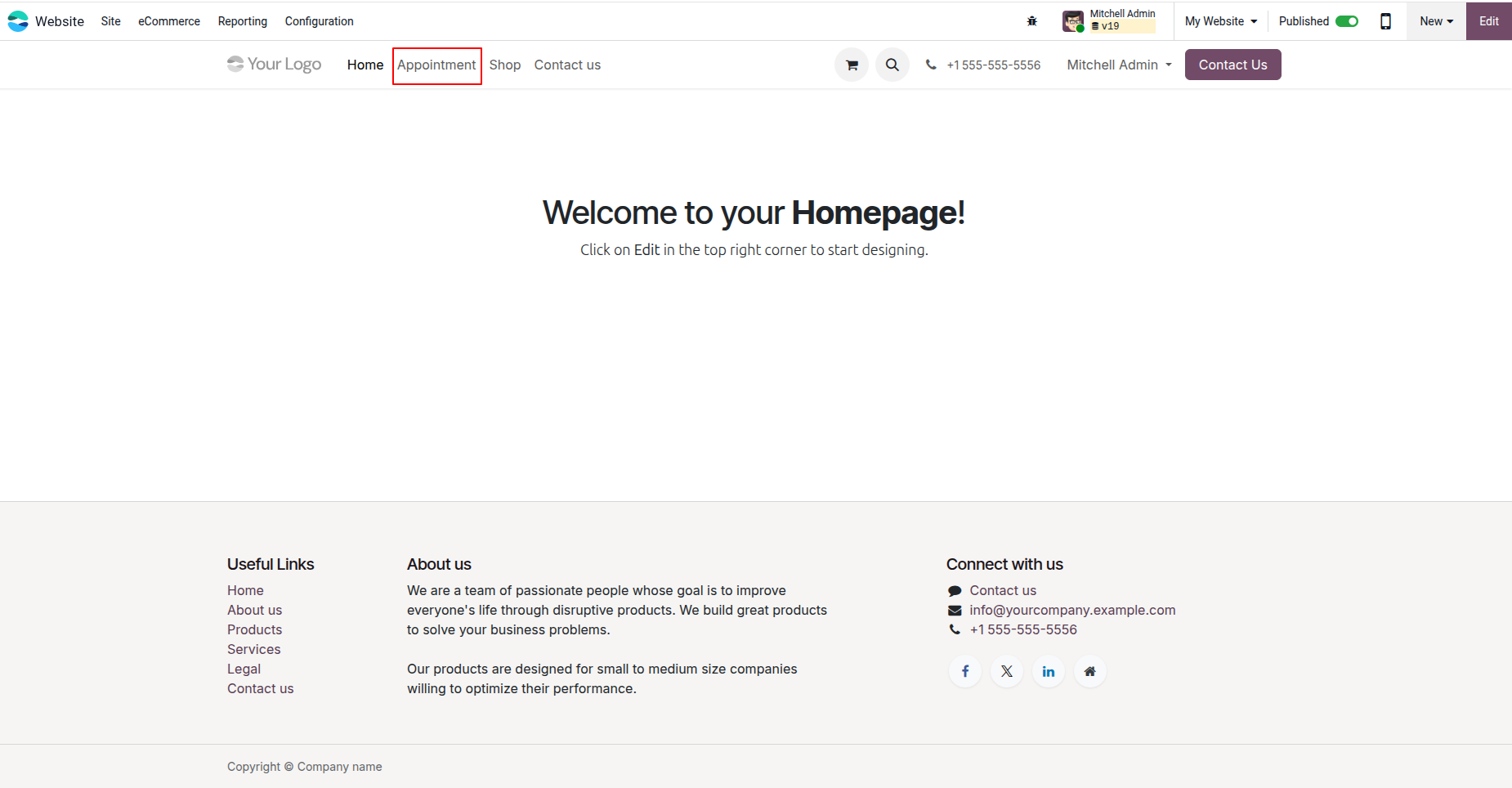Expand the My Website dropdown

click(x=1221, y=21)
